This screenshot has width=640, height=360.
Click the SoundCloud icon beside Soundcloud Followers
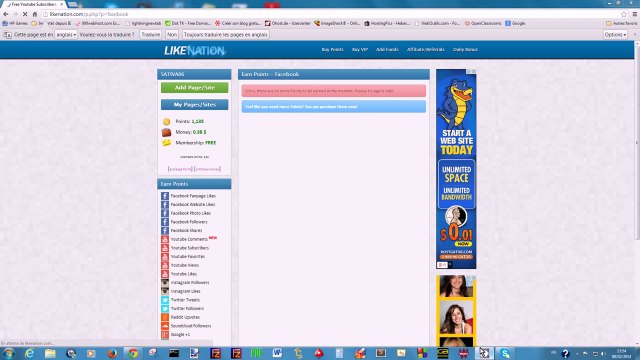(164, 326)
